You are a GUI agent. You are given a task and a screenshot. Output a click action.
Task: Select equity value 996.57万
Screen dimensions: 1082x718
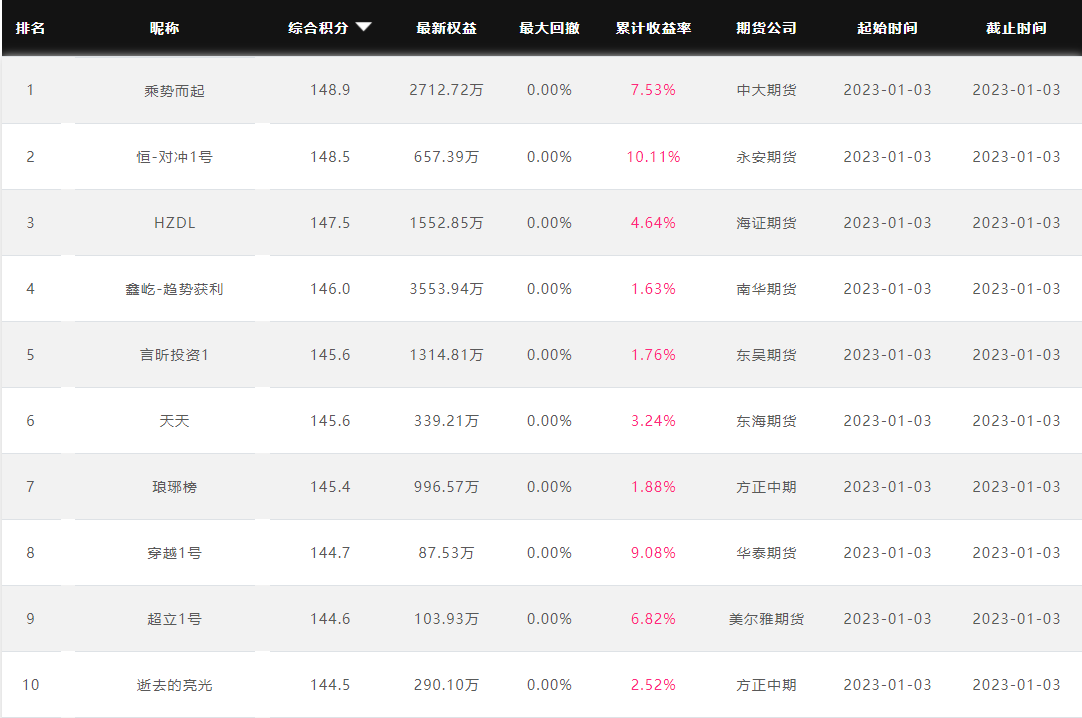(x=446, y=487)
